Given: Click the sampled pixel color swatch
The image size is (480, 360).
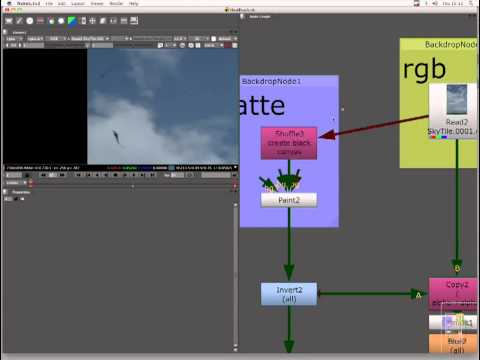Looking at the screenshot, I should [171, 168].
